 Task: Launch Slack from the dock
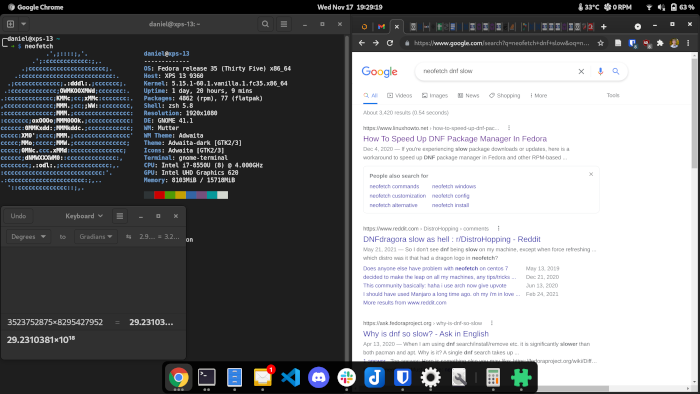[x=346, y=377]
